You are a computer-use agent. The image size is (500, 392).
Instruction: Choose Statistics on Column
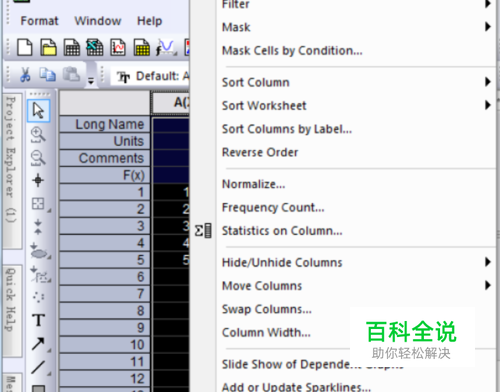point(282,231)
